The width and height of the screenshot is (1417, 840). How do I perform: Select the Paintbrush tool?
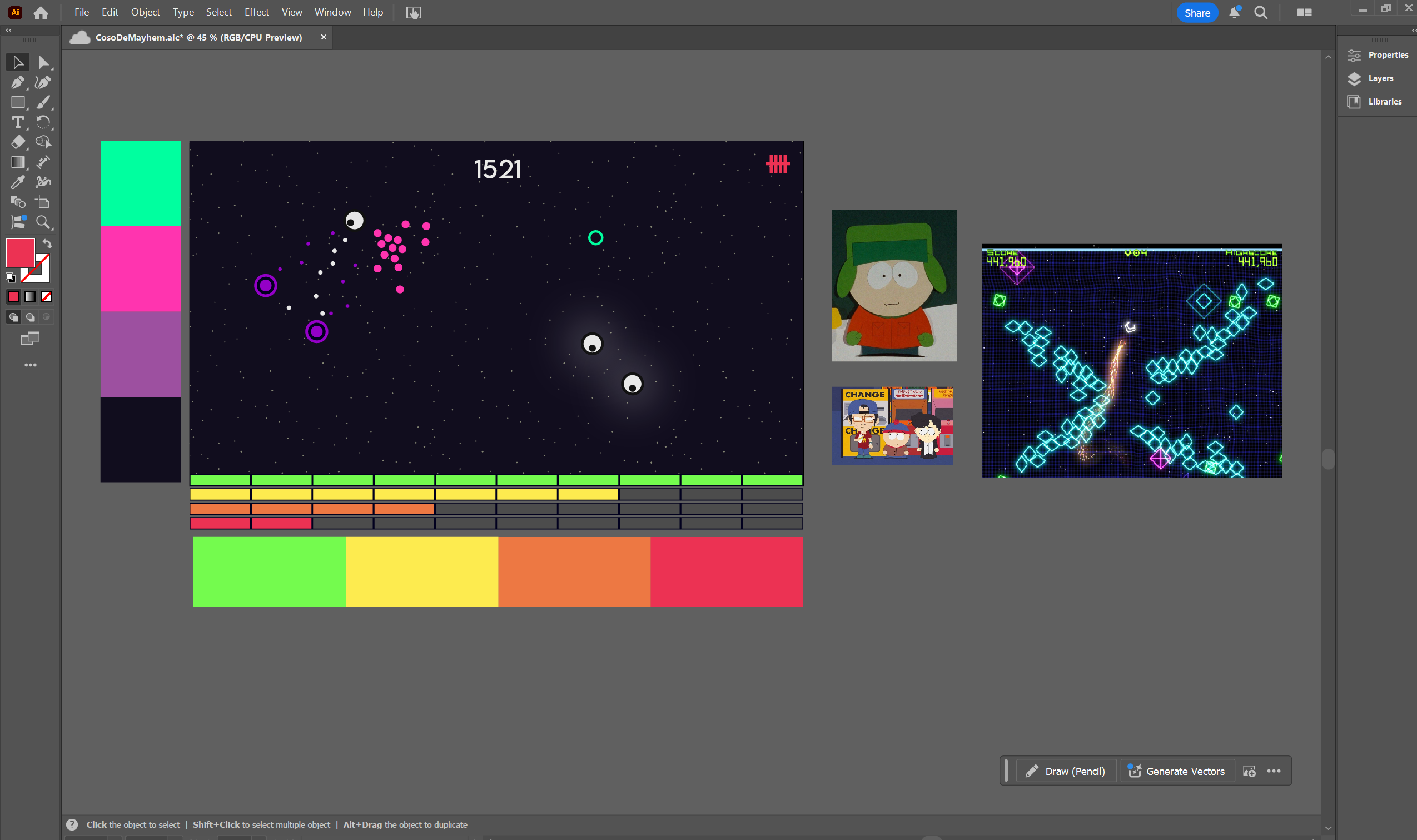coord(43,102)
